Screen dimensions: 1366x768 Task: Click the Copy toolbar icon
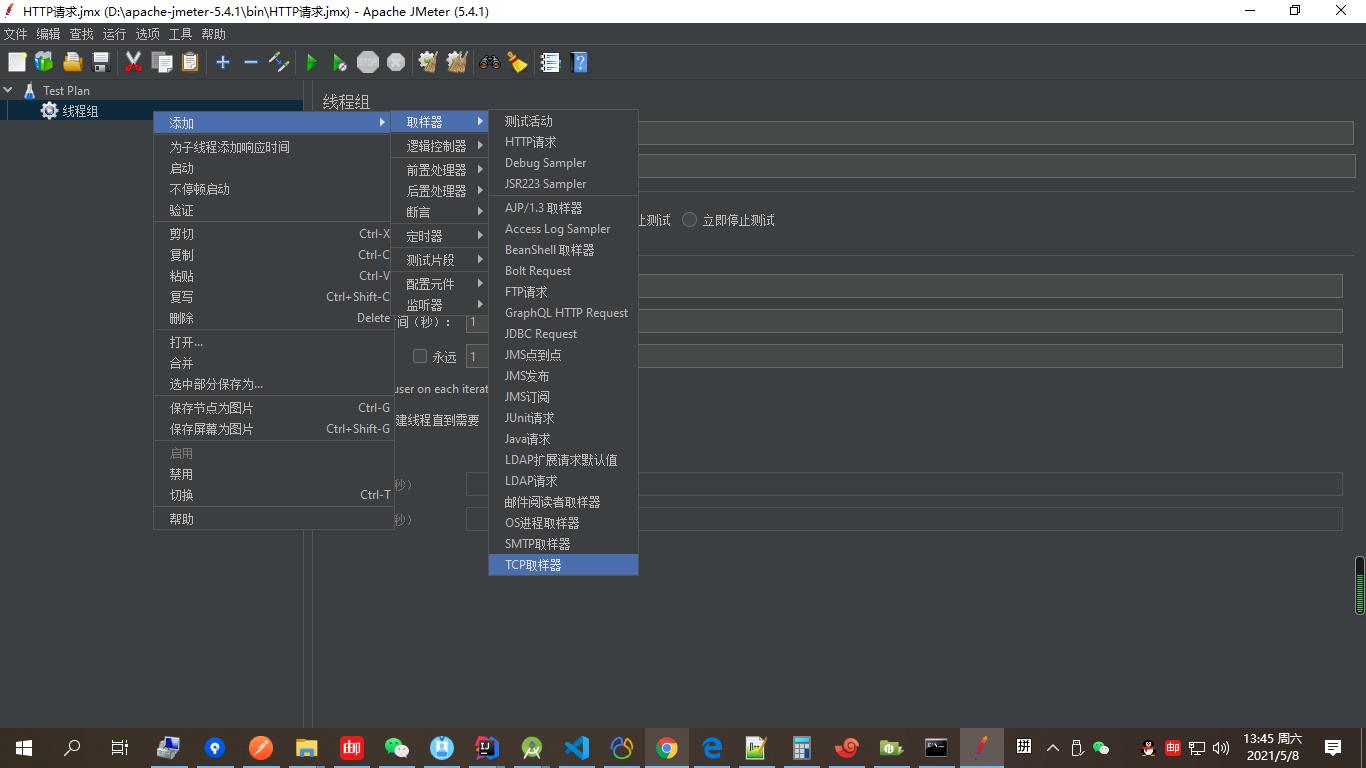tap(162, 62)
